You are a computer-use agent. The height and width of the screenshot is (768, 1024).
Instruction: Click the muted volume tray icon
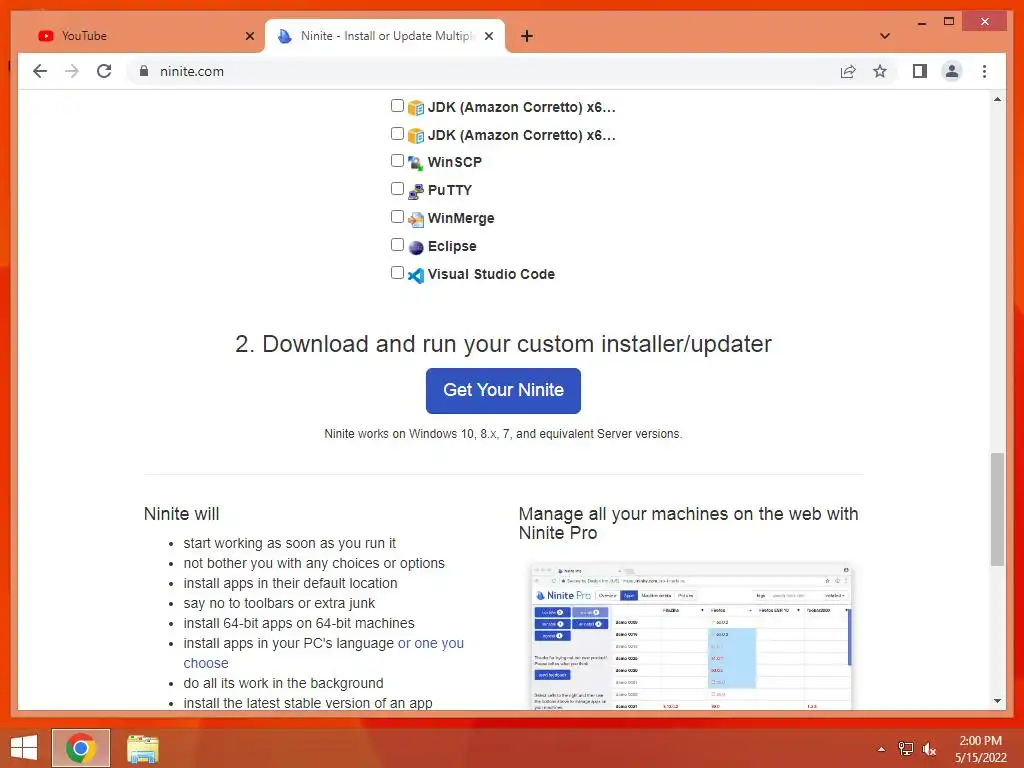point(929,749)
